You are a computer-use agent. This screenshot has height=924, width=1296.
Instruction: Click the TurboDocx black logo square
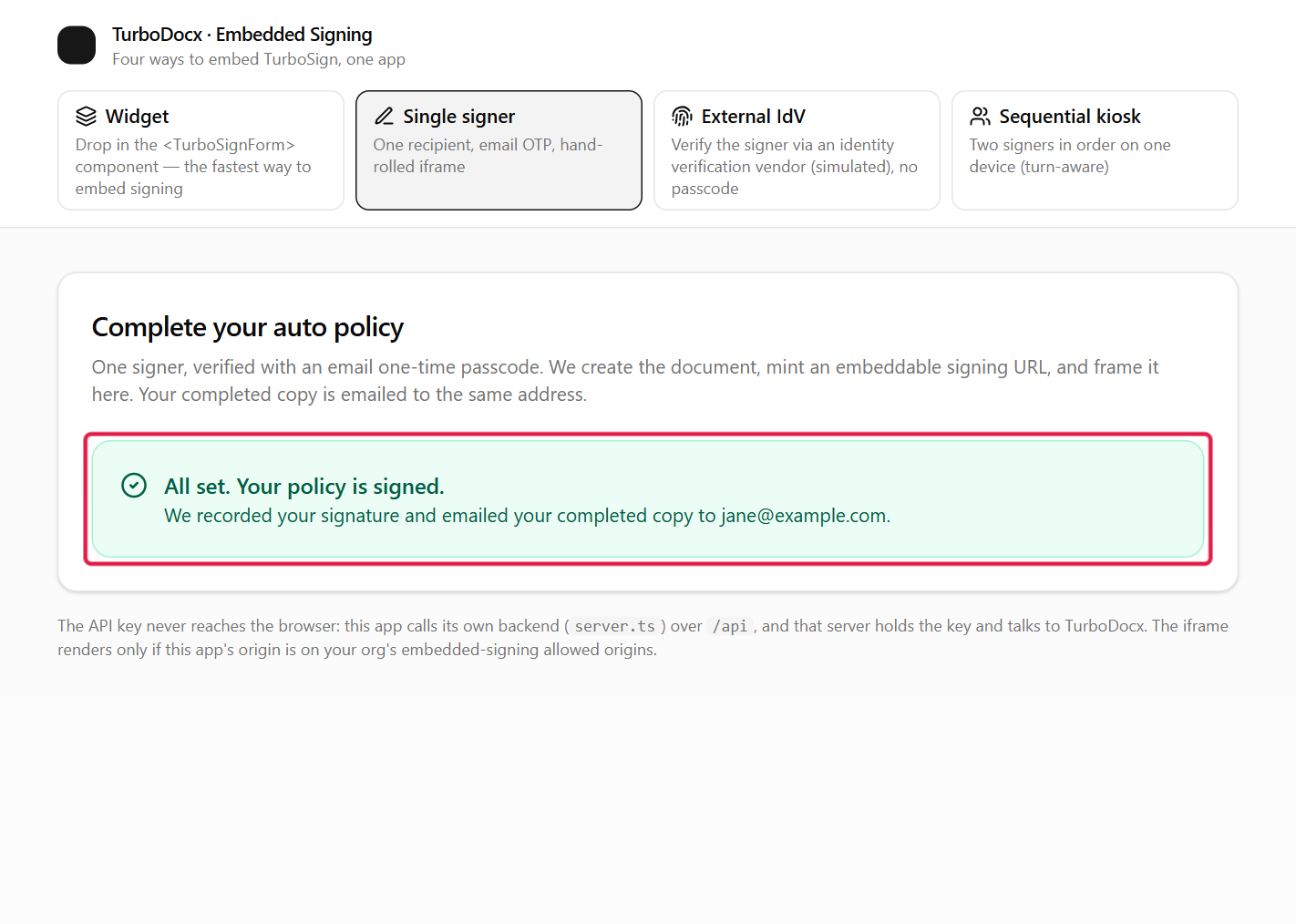click(77, 46)
